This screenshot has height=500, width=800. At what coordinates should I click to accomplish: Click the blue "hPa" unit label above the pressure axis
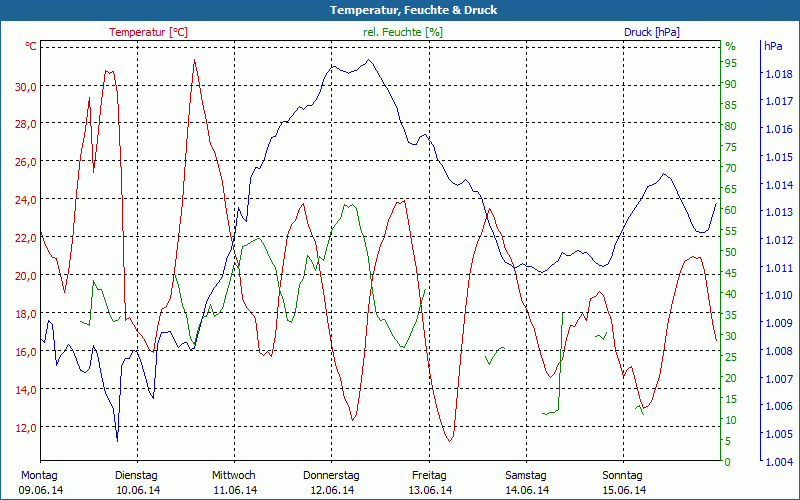[x=773, y=46]
